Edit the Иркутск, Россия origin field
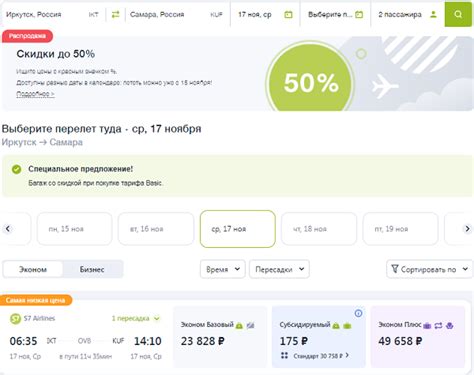474x375 pixels. click(x=52, y=14)
